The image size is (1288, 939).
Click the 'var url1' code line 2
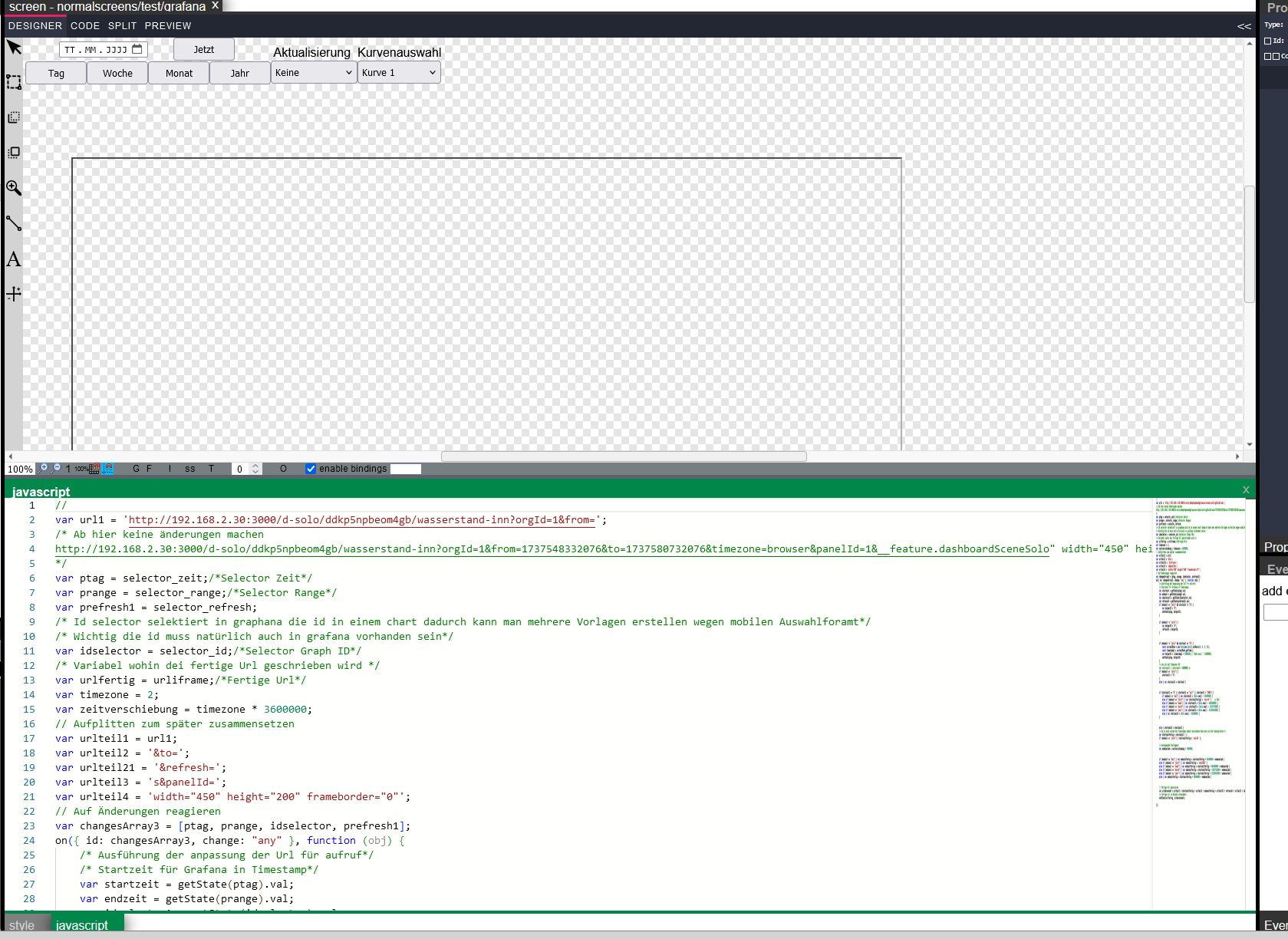tap(331, 520)
